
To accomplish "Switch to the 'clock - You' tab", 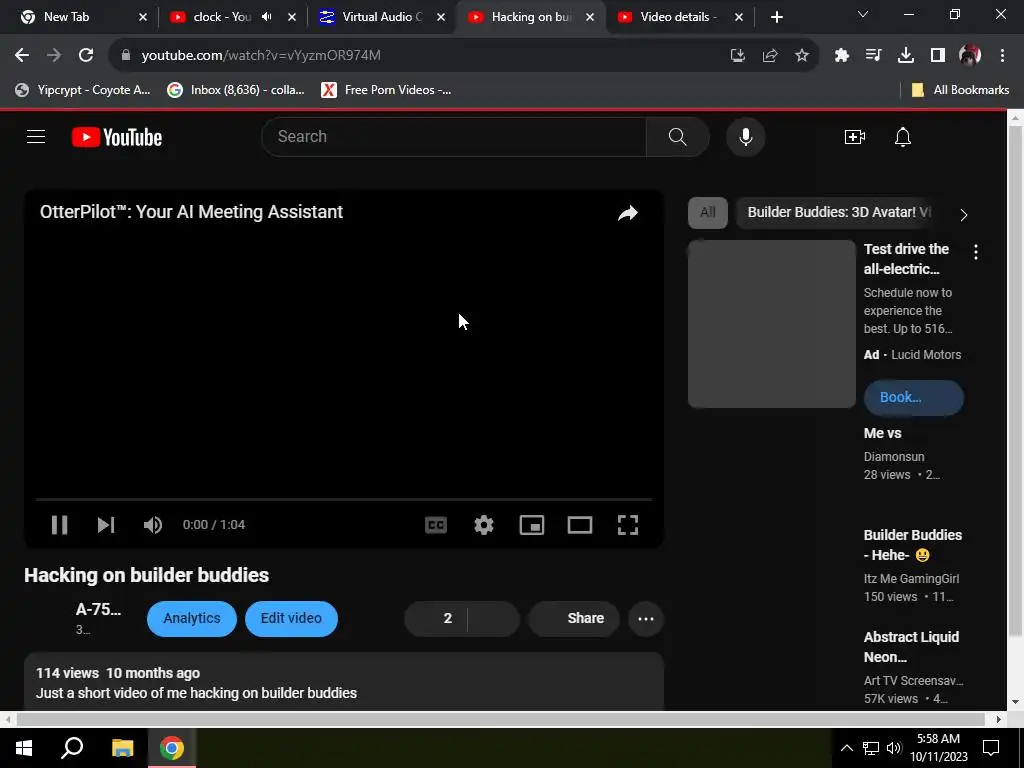I will pyautogui.click(x=222, y=17).
